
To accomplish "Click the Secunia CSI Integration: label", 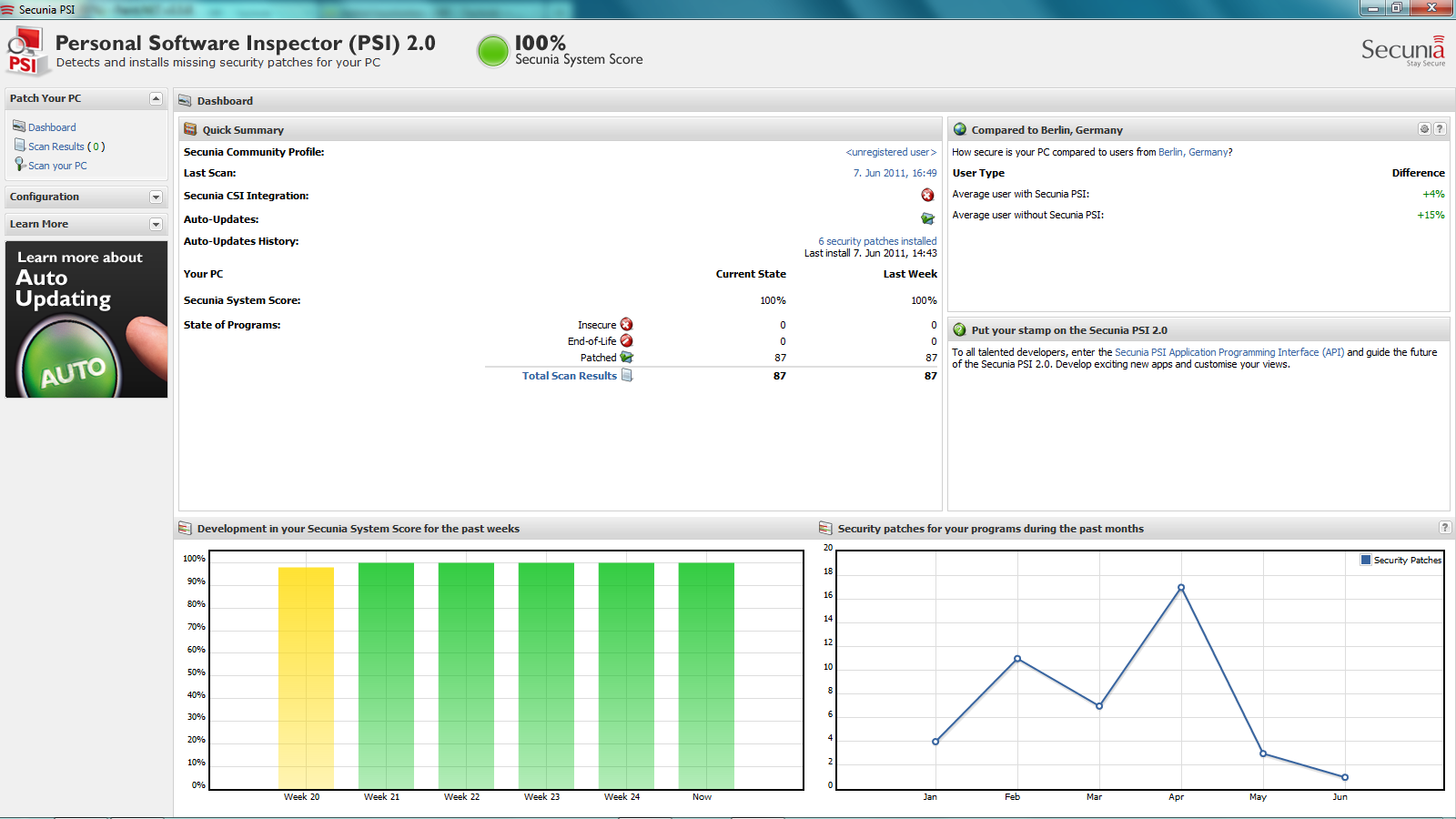I will coord(246,196).
